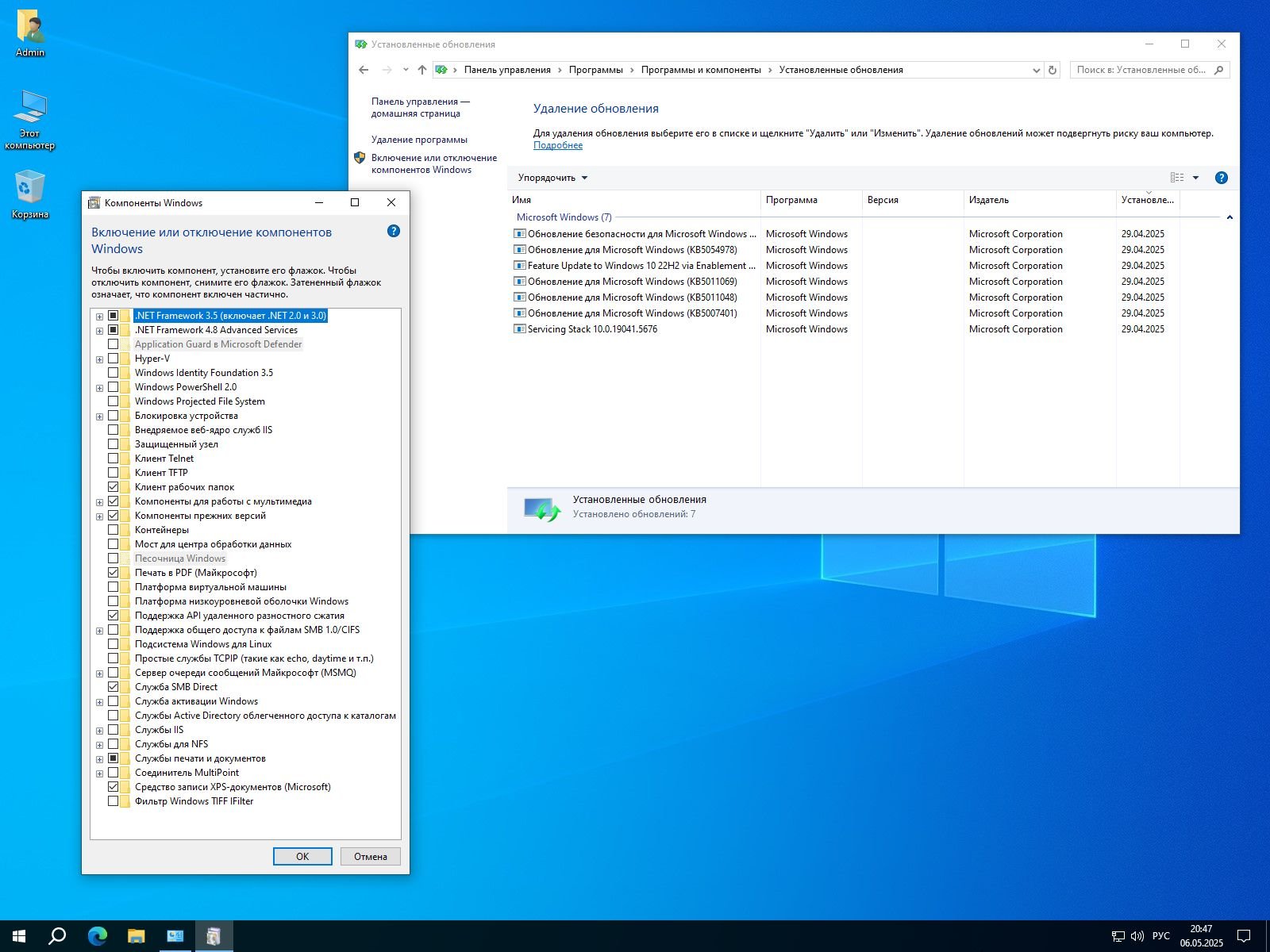Viewport: 1270px width, 952px height.
Task: Click the Servicing Stack update icon
Action: coord(520,329)
